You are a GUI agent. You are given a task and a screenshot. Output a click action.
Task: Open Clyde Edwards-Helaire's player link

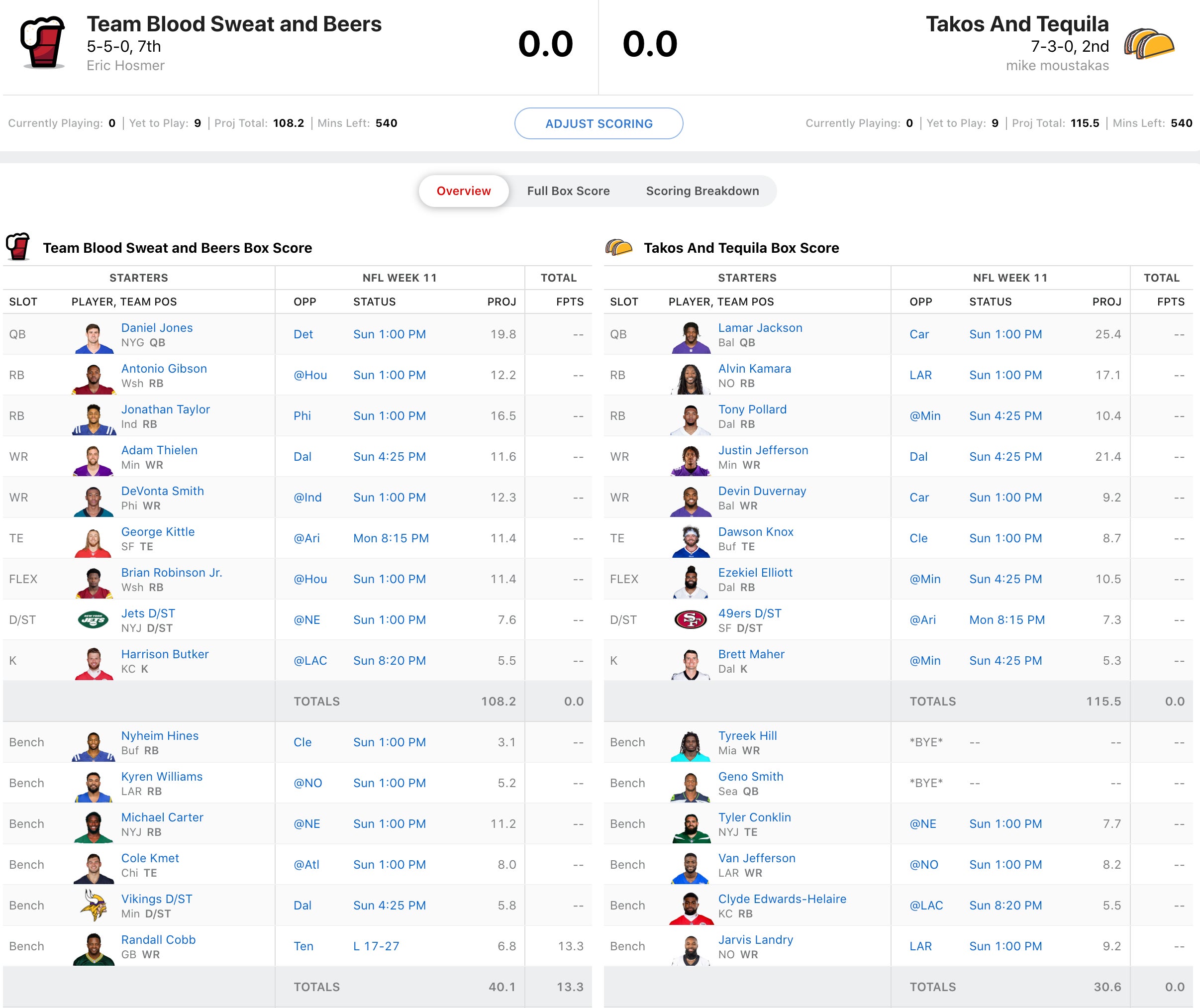[x=782, y=899]
